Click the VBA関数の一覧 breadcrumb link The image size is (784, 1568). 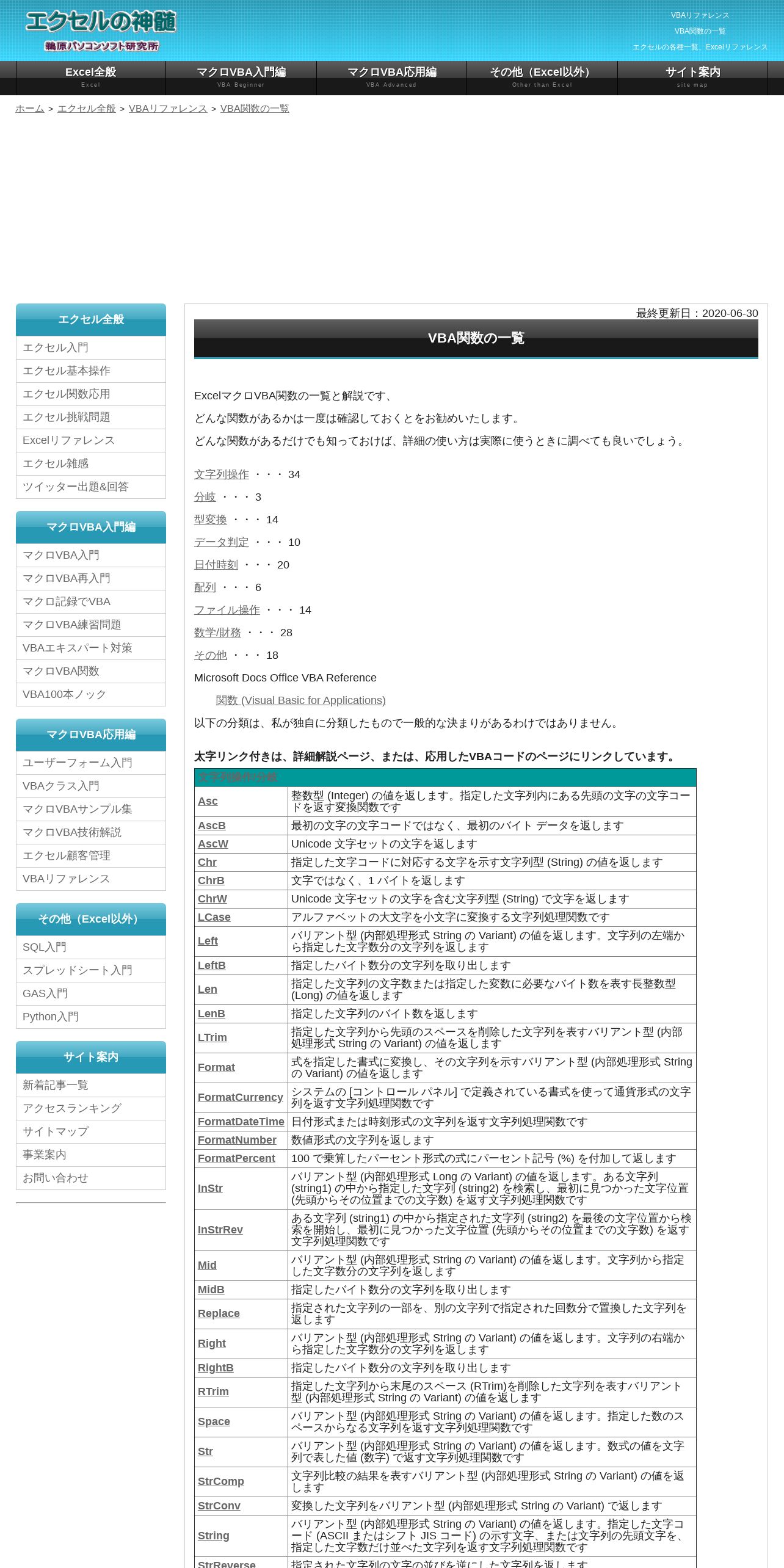(255, 109)
